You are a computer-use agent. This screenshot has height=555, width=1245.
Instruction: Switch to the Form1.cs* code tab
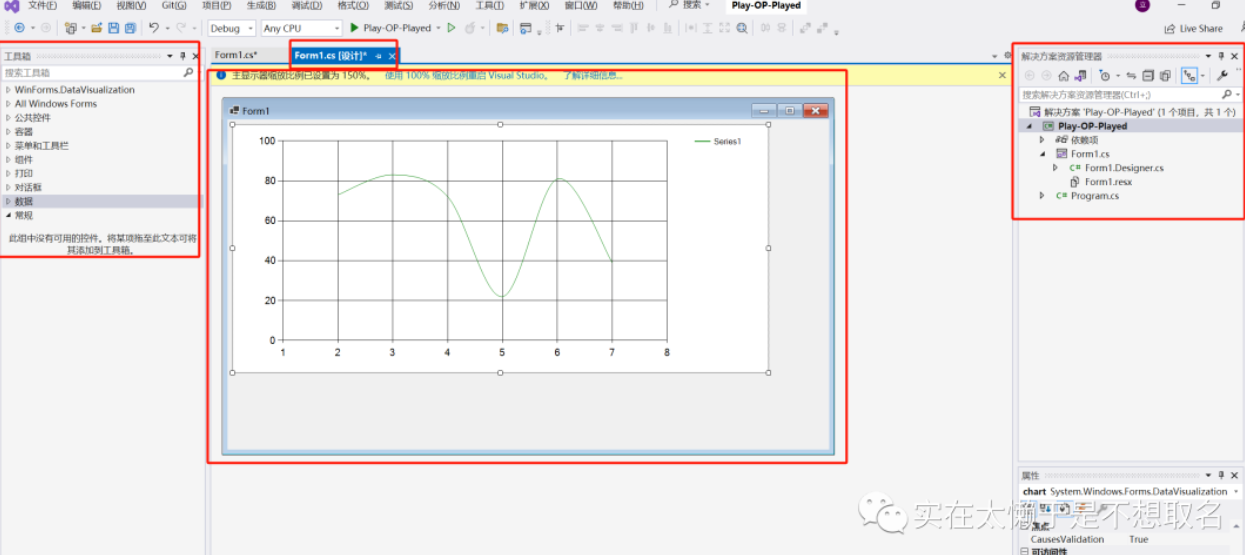click(236, 55)
